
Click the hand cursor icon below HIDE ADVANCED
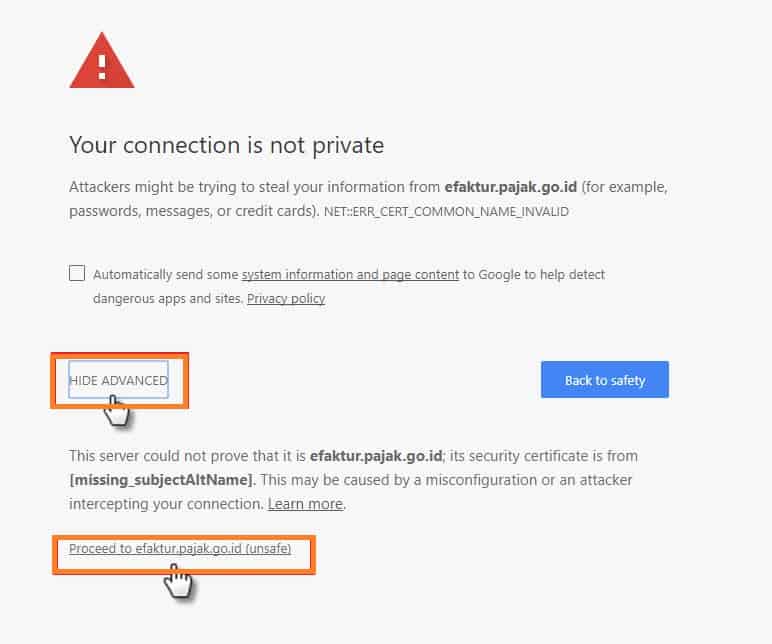116,411
